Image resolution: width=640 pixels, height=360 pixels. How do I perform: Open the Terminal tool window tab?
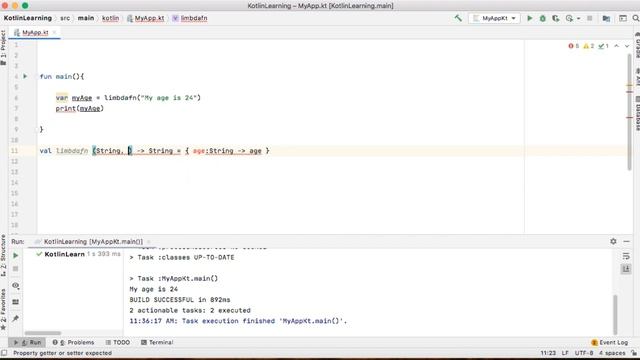[157, 342]
